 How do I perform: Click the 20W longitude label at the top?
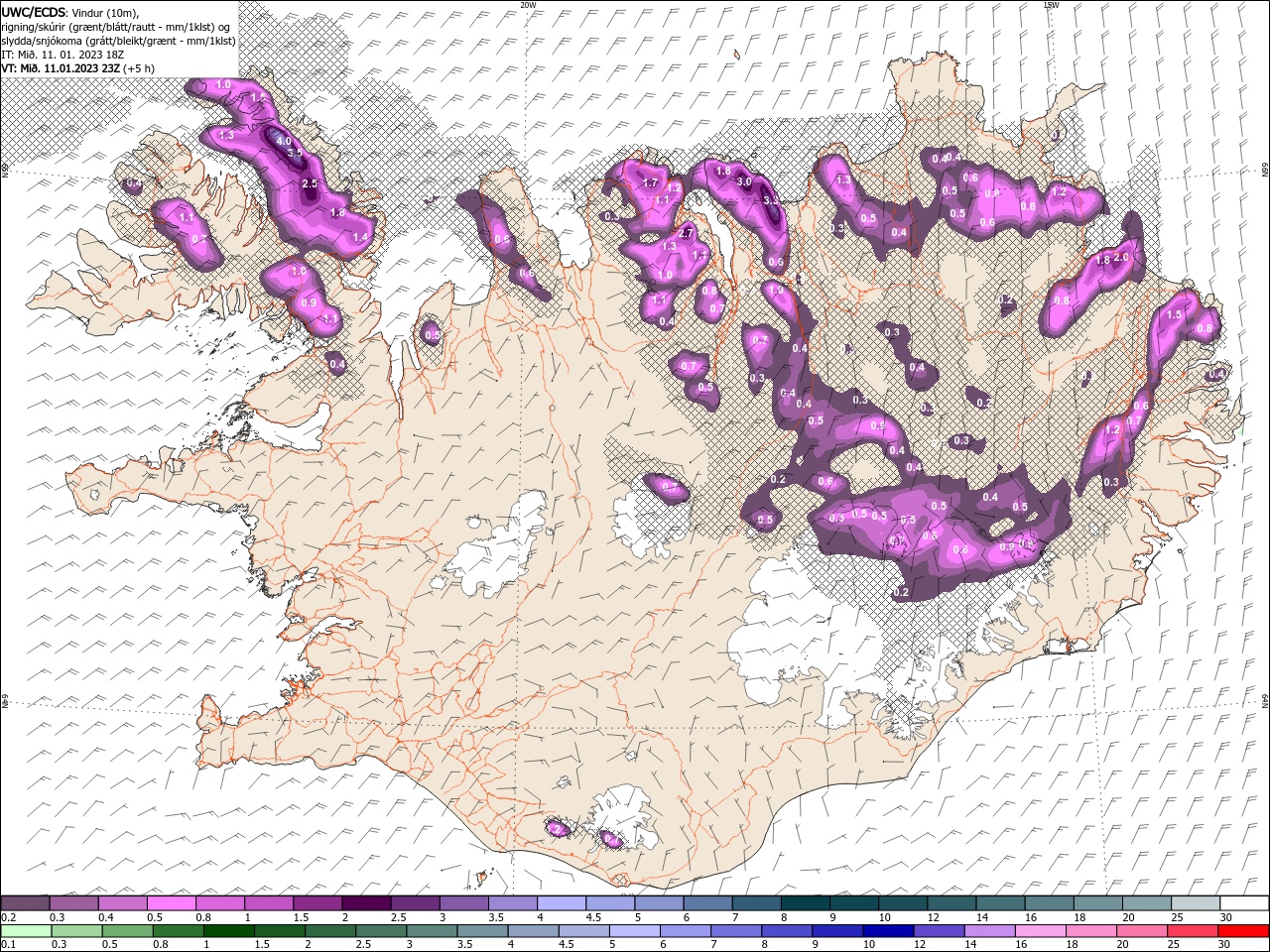click(528, 5)
